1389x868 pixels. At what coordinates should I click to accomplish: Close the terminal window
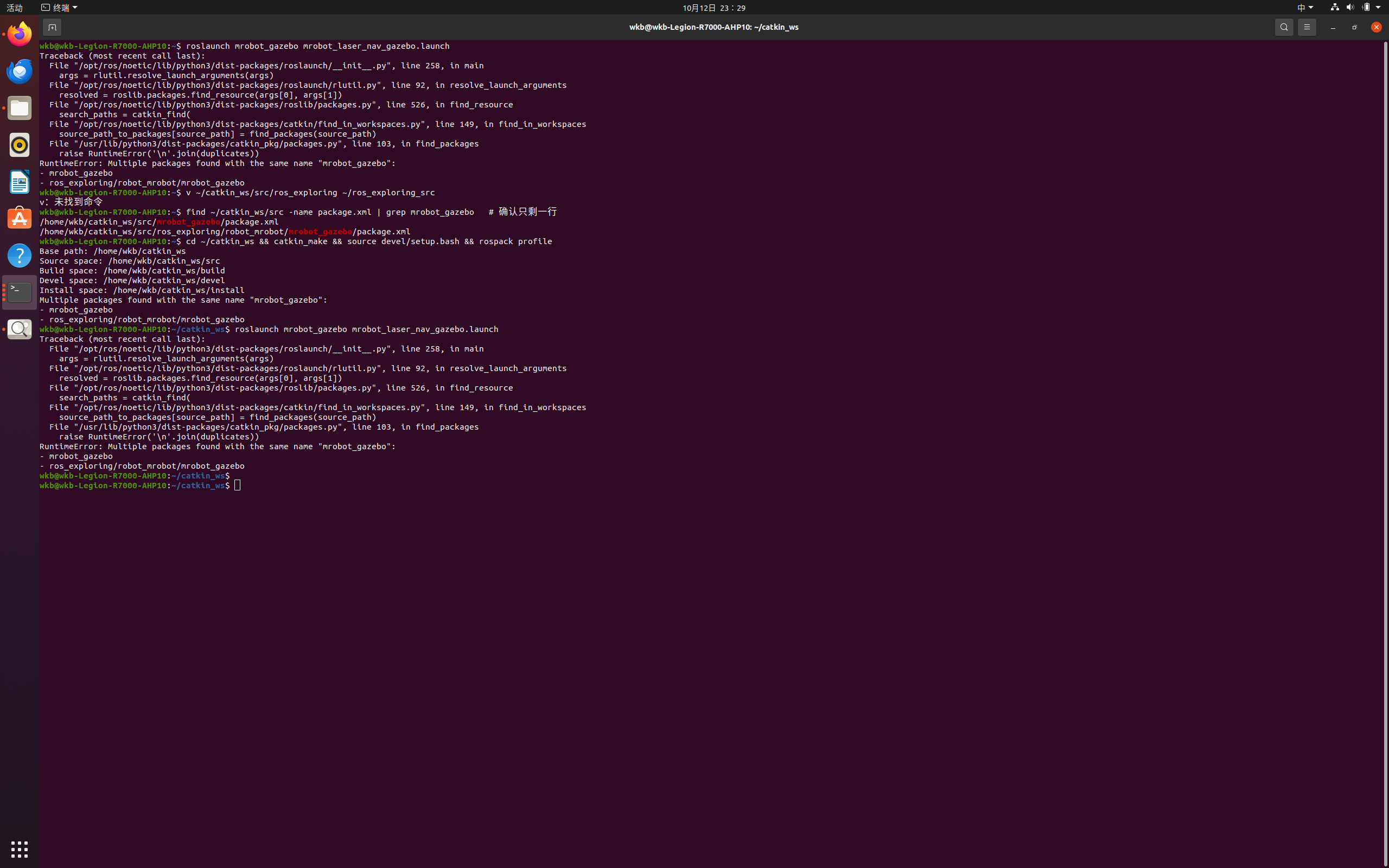(x=1377, y=27)
